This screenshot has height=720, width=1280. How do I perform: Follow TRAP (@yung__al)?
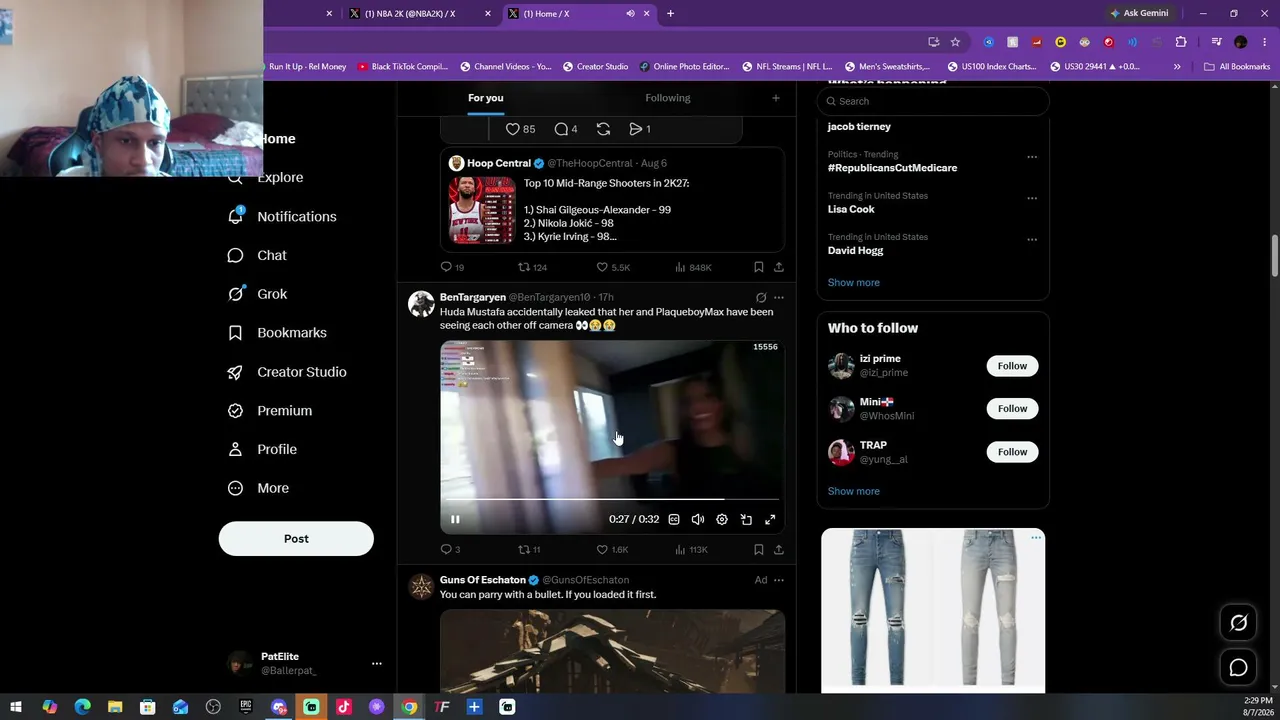(x=1012, y=452)
